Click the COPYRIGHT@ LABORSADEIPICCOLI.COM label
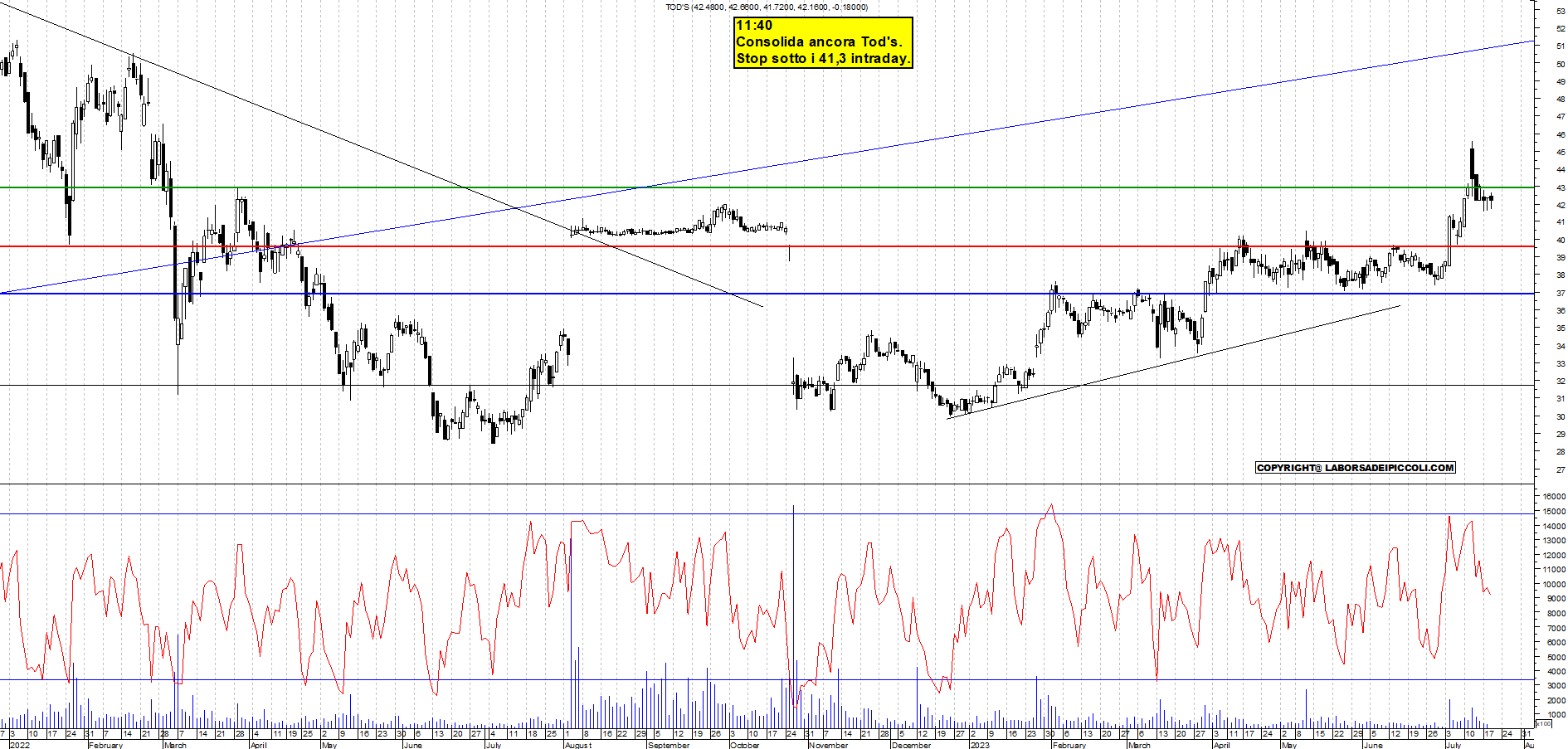The image size is (1568, 749). 1356,468
